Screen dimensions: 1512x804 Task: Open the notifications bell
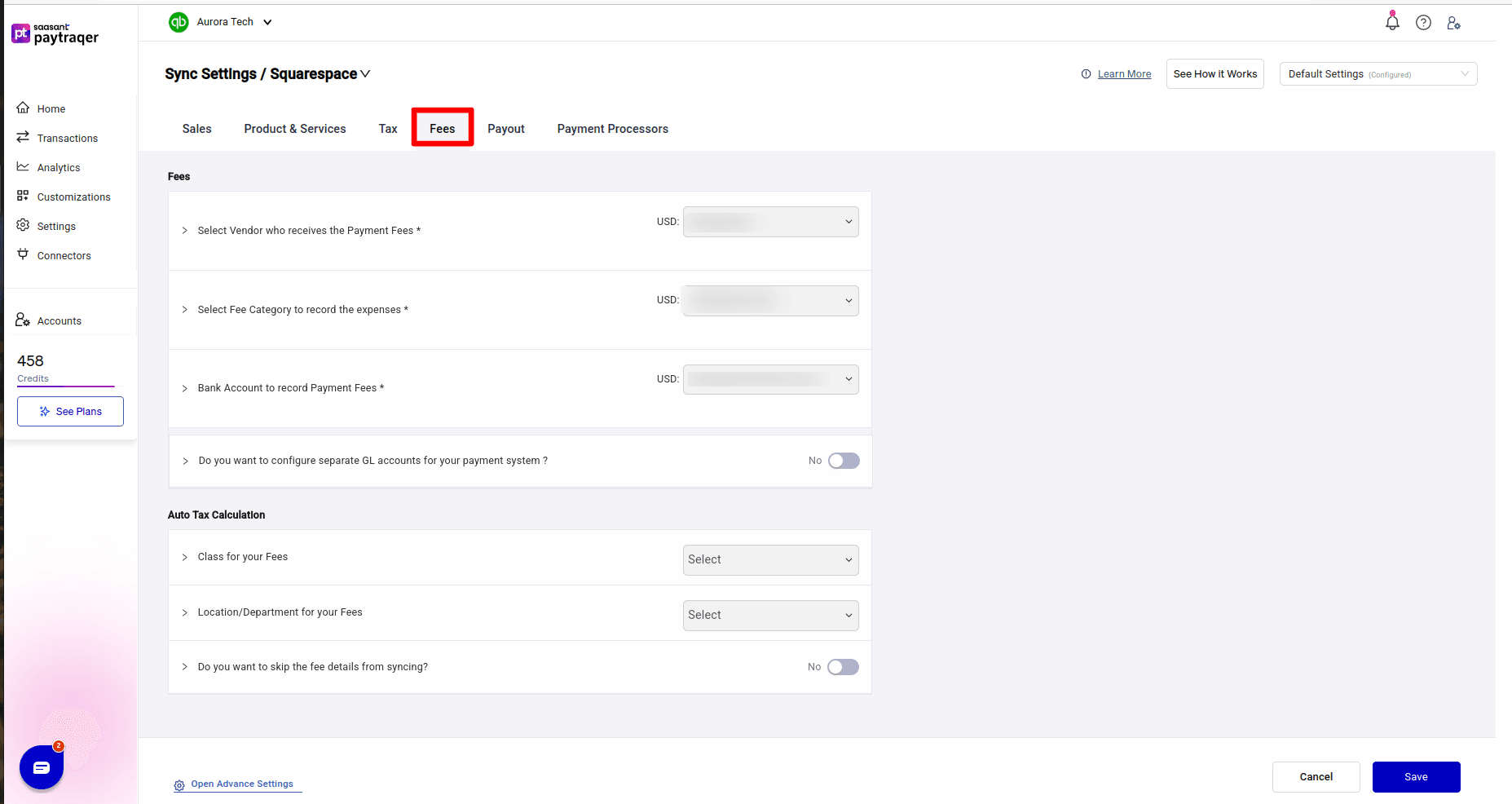(1391, 22)
